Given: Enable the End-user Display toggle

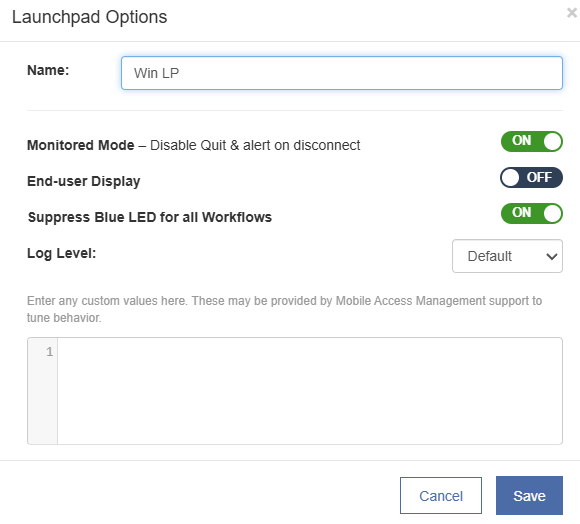Looking at the screenshot, I should point(532,178).
